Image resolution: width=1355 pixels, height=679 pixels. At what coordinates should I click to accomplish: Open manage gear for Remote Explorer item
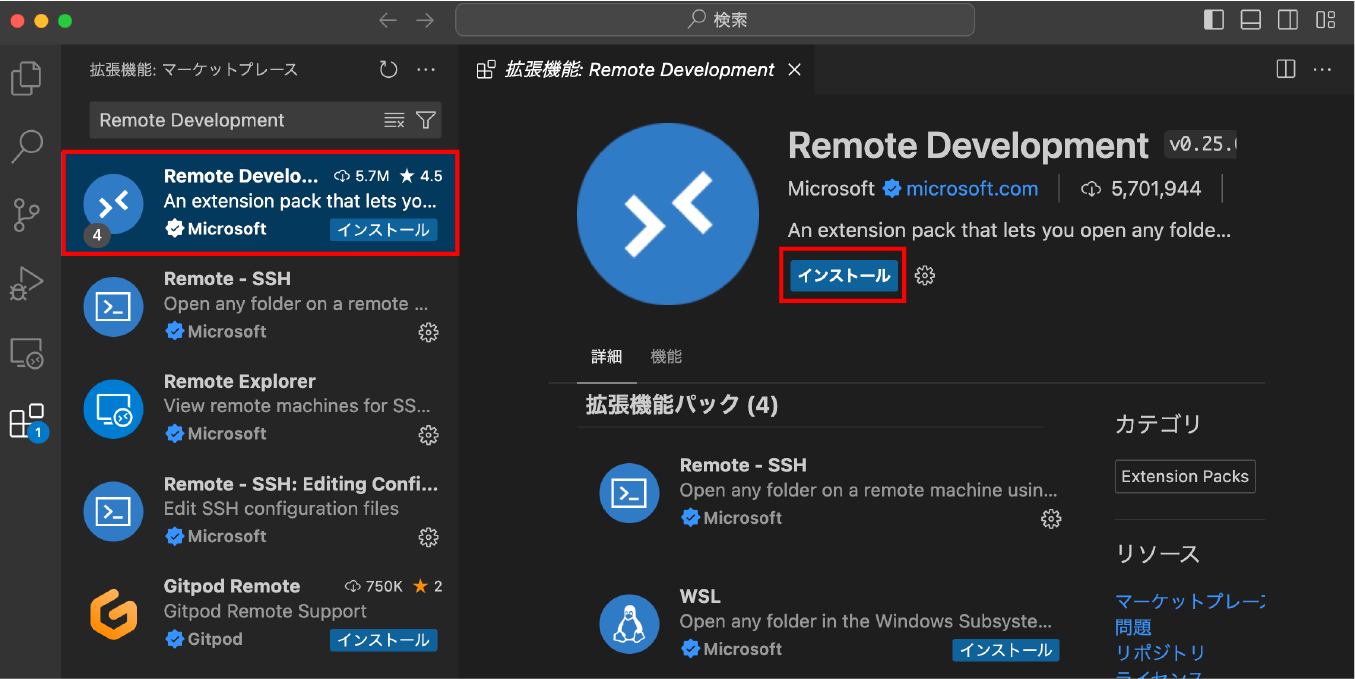(428, 435)
